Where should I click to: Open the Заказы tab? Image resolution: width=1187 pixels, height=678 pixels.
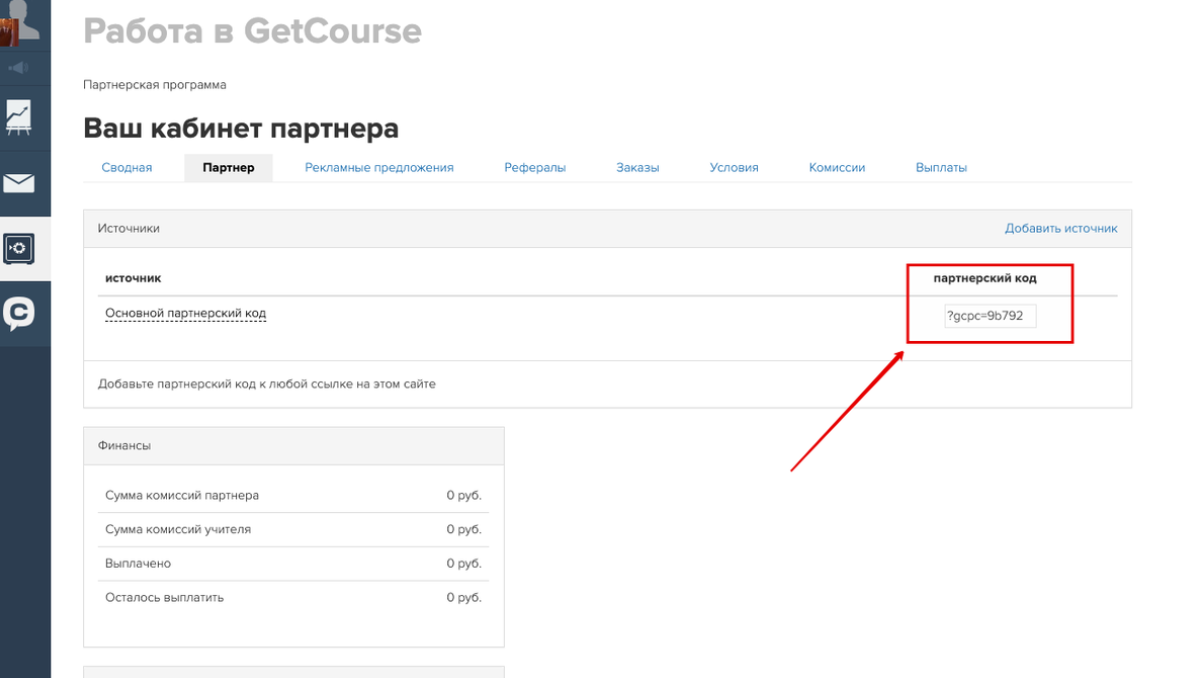pyautogui.click(x=637, y=167)
